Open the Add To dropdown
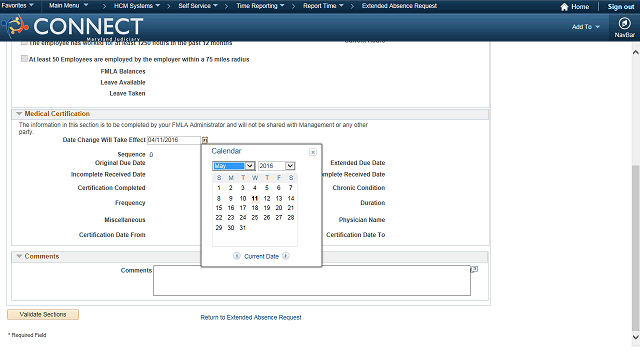Viewport: 640px width, 360px height. (x=586, y=27)
